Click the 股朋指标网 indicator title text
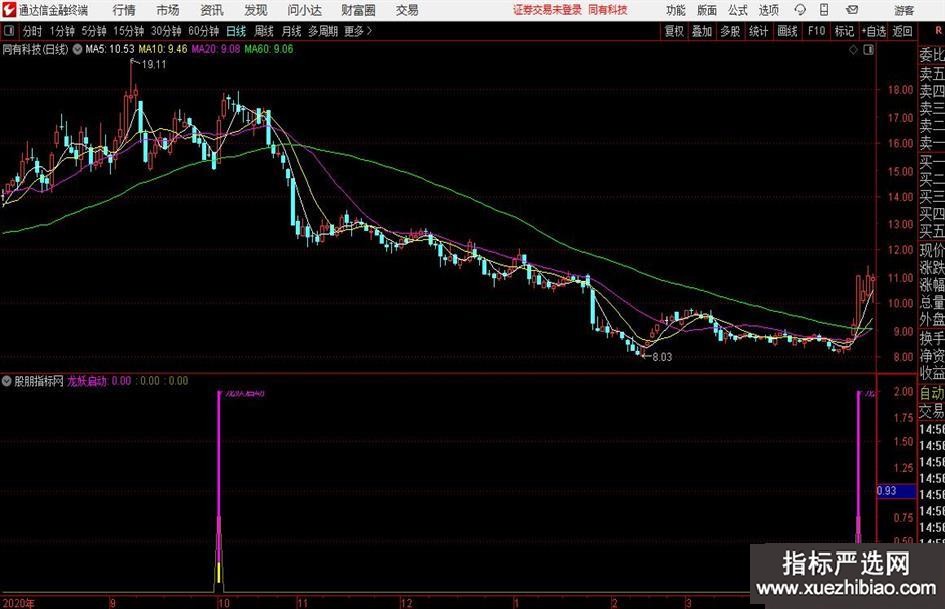Image resolution: width=945 pixels, height=609 pixels. (x=39, y=380)
